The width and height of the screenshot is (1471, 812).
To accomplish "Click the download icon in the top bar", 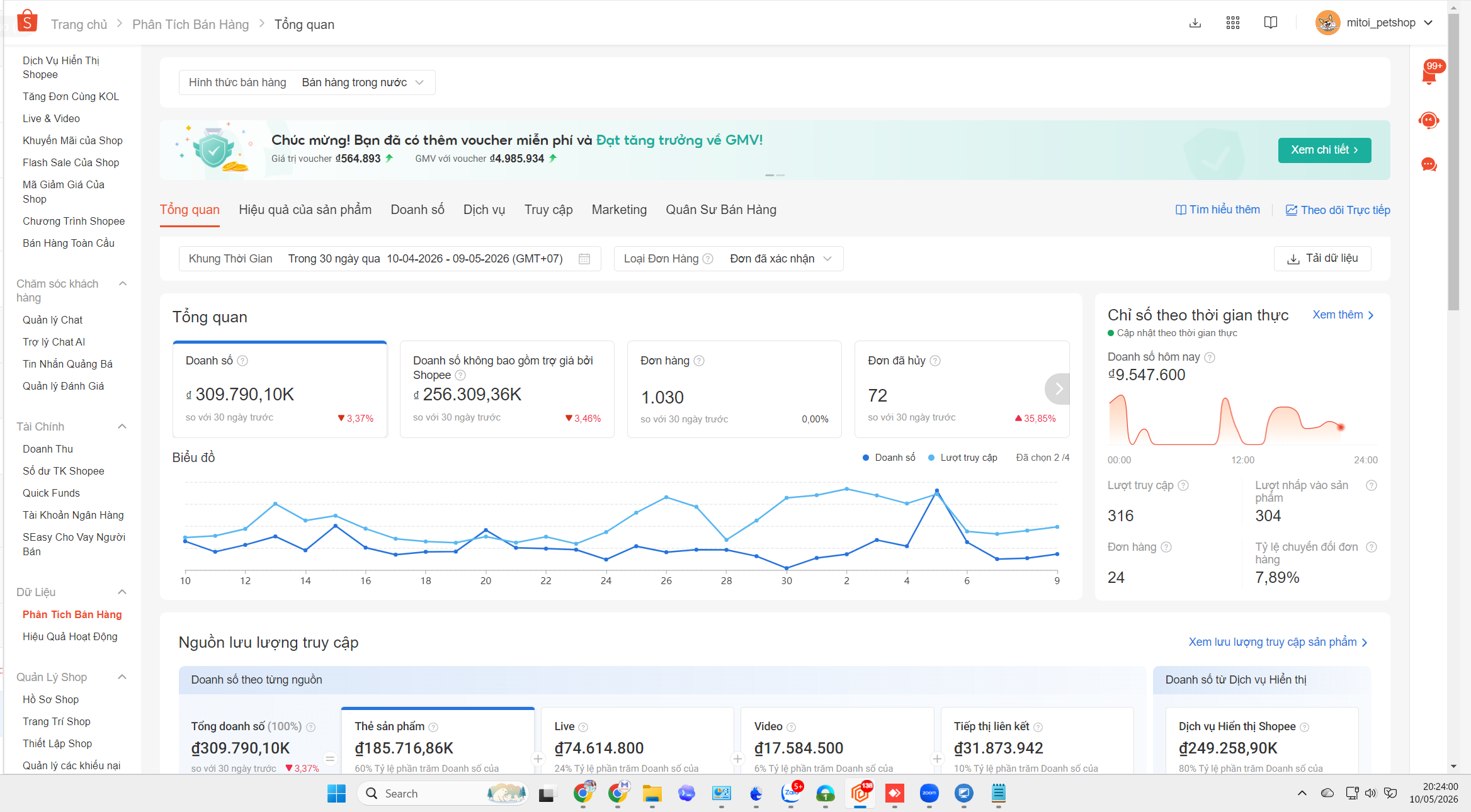I will click(1195, 23).
